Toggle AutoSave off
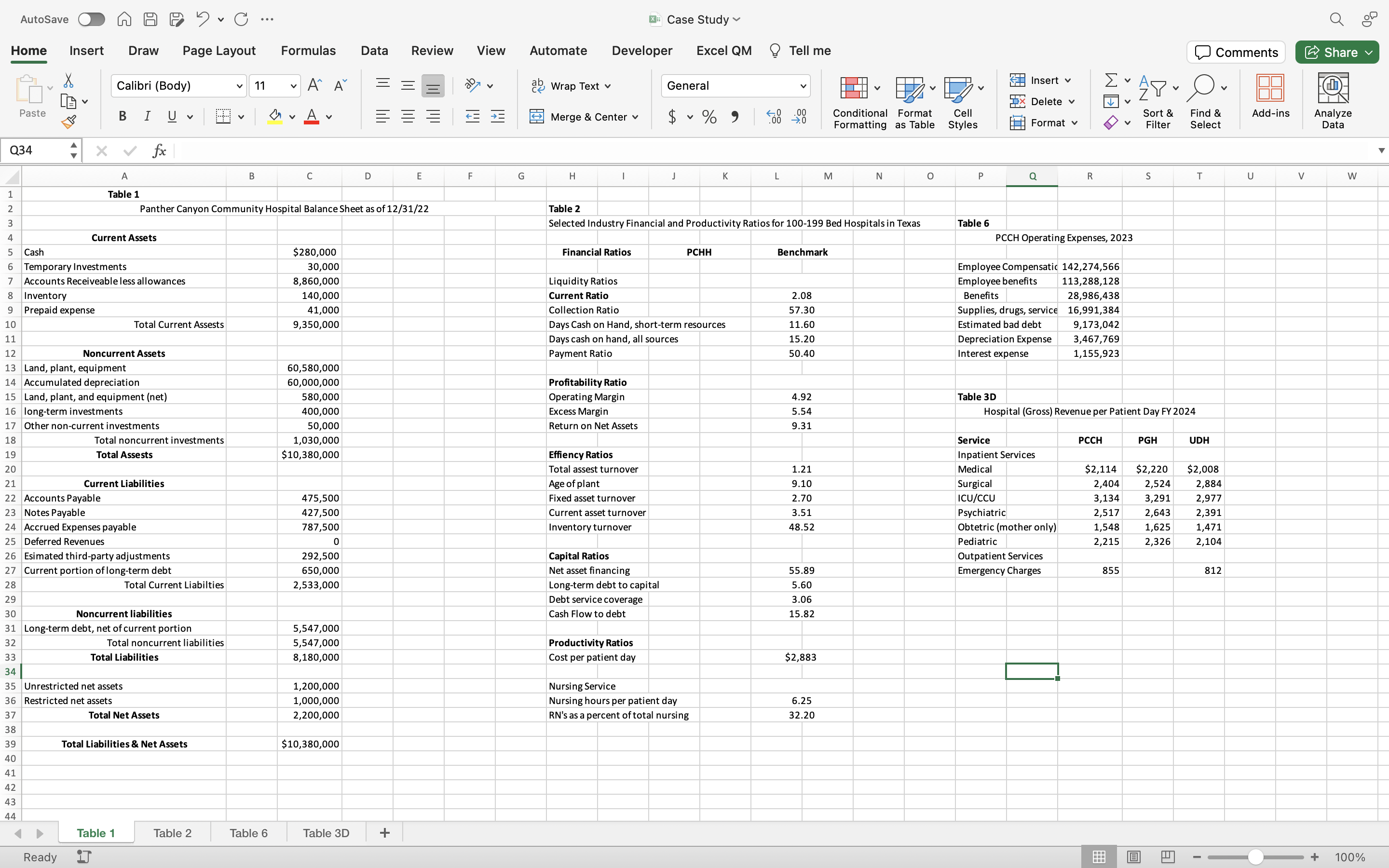1389x868 pixels. (x=91, y=19)
